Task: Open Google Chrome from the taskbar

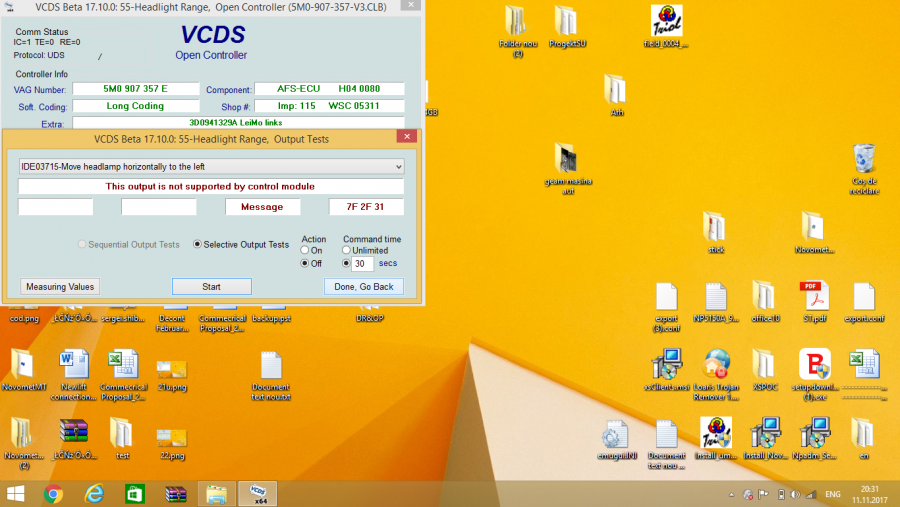Action: [54, 493]
